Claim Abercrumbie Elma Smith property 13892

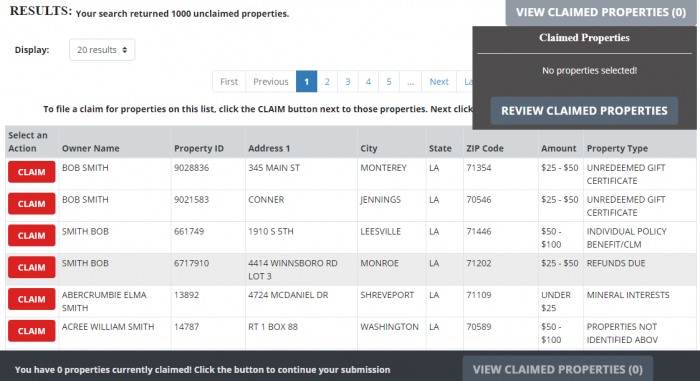[x=31, y=299]
